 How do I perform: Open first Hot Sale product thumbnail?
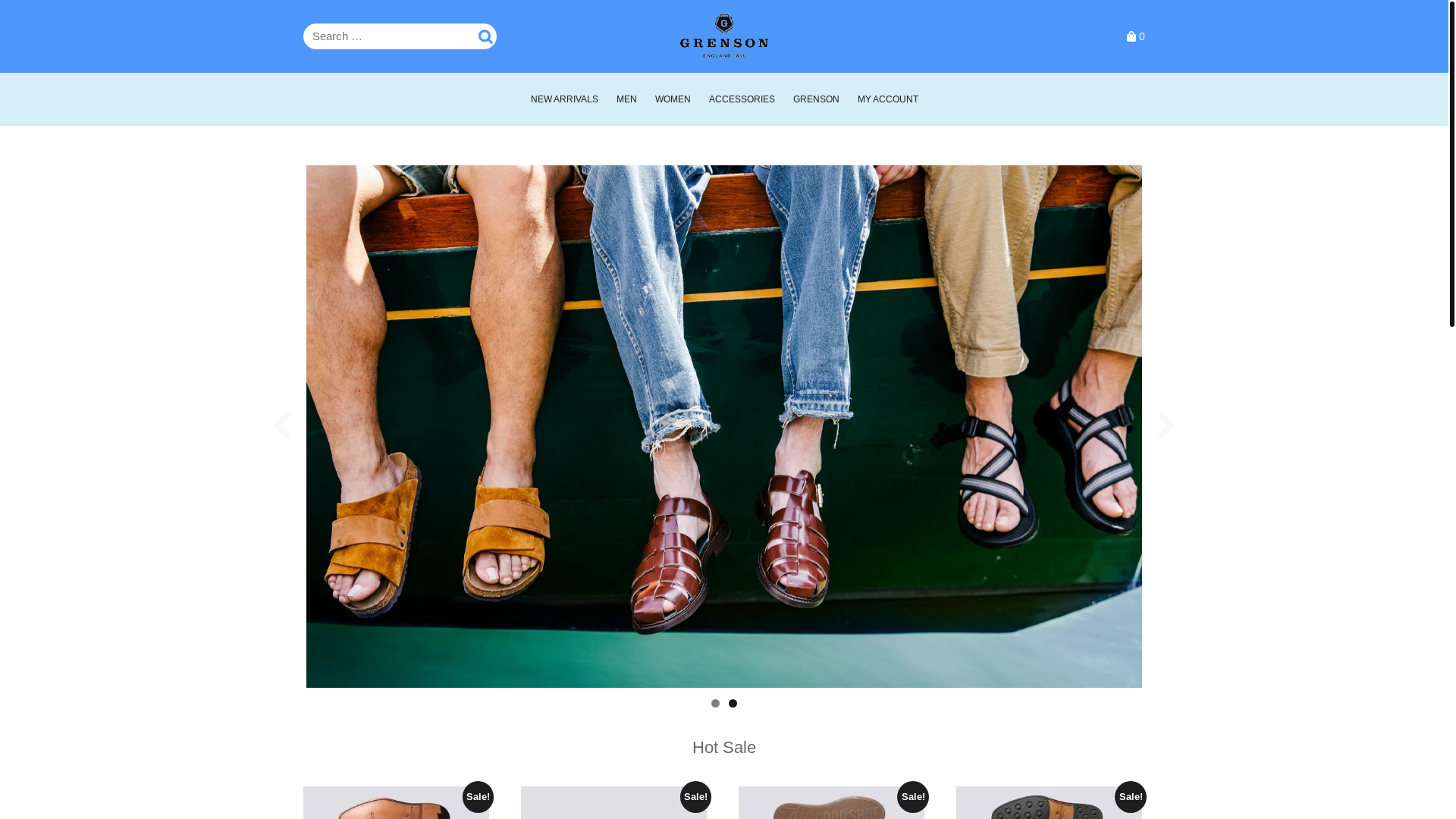396,802
